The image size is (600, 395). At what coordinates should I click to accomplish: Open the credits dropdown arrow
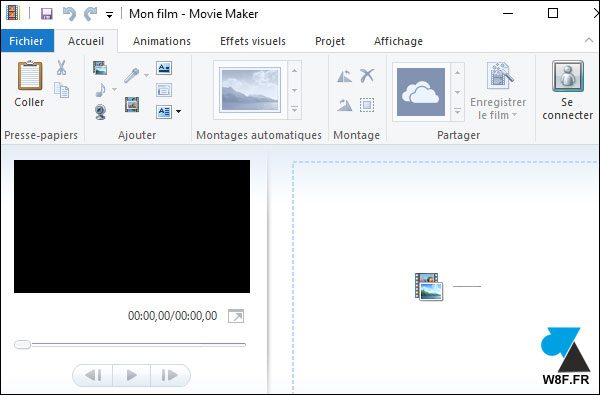pyautogui.click(x=178, y=112)
